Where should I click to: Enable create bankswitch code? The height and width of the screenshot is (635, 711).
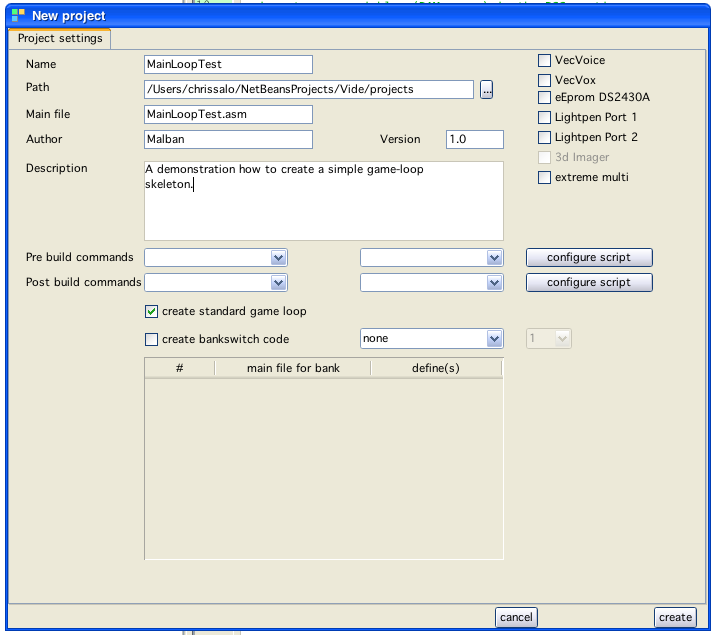point(152,339)
